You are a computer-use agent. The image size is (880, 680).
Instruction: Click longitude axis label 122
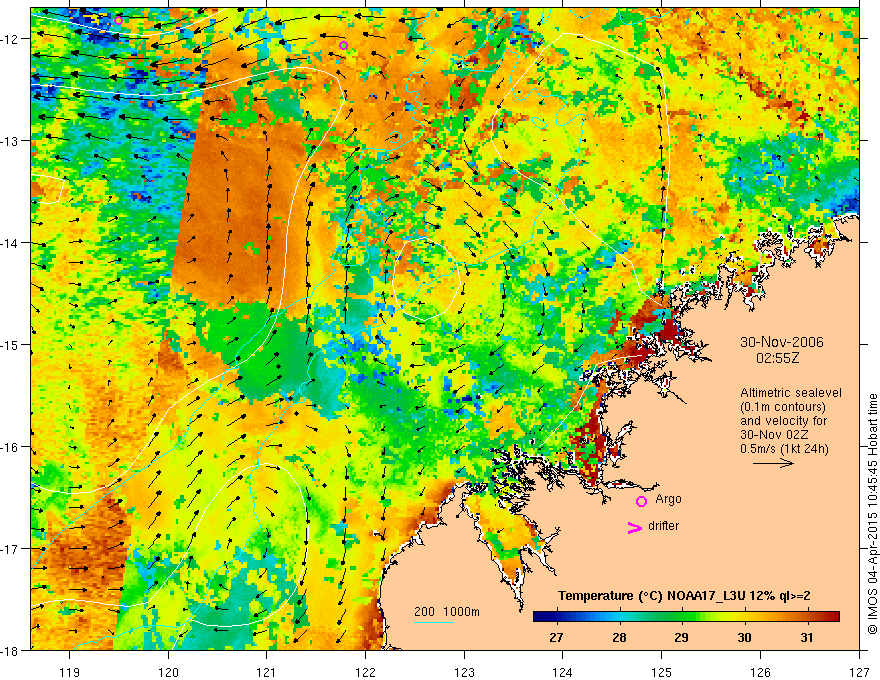[365, 672]
